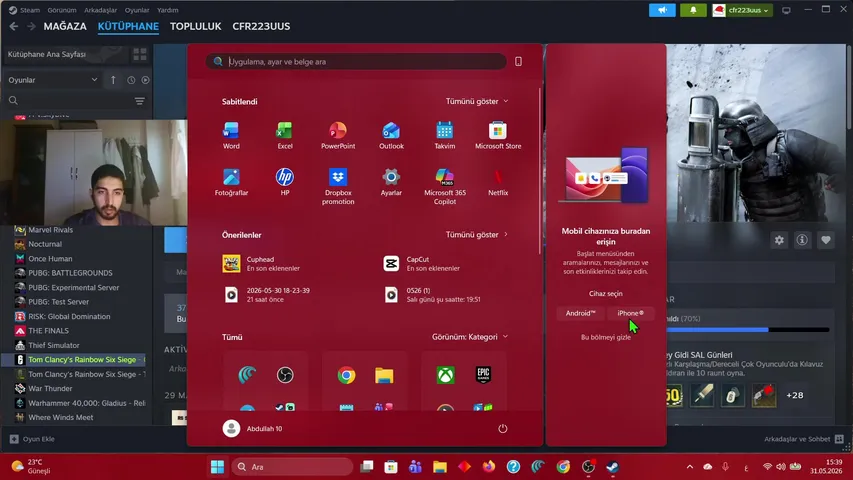Image resolution: width=853 pixels, height=480 pixels.
Task: Select Android™ device button
Action: pyautogui.click(x=580, y=313)
